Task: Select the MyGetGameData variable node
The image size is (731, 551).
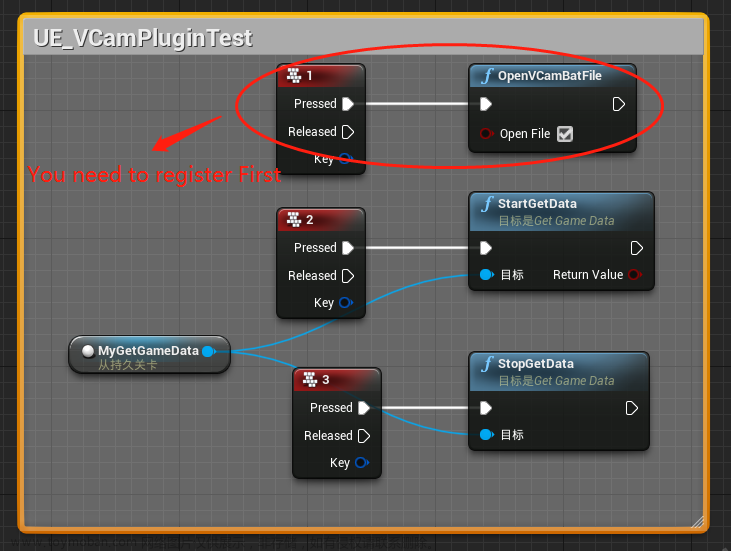Action: (149, 355)
